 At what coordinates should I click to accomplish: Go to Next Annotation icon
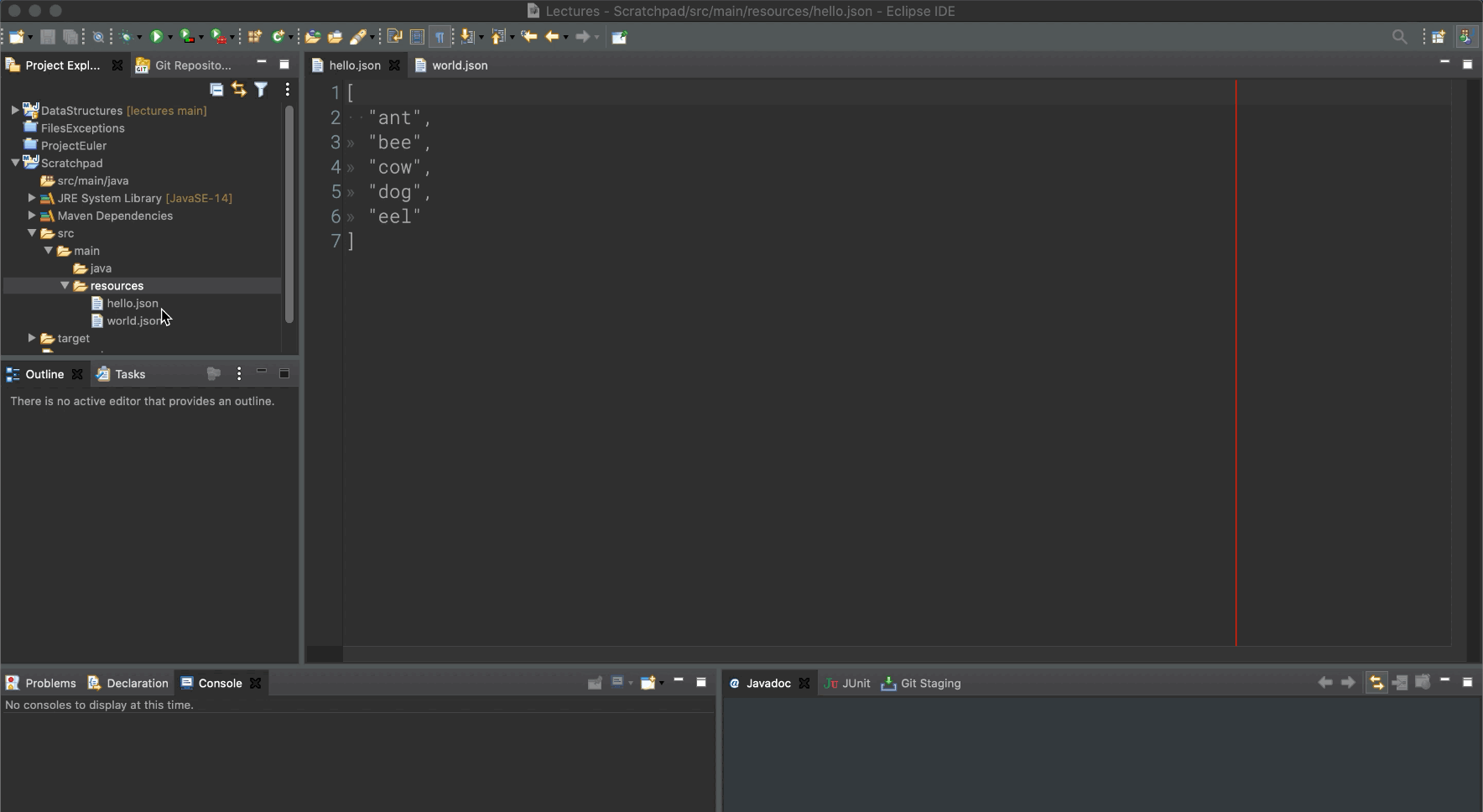tap(468, 37)
